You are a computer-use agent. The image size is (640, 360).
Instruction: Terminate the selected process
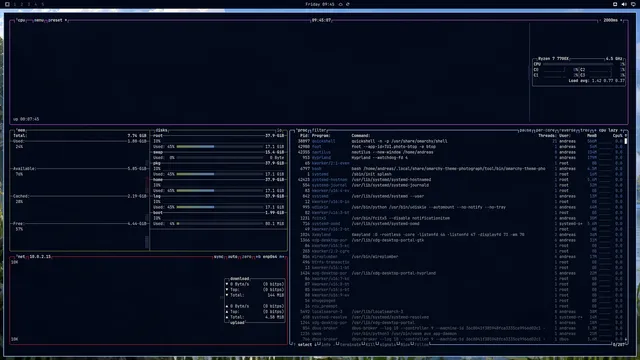(x=349, y=344)
